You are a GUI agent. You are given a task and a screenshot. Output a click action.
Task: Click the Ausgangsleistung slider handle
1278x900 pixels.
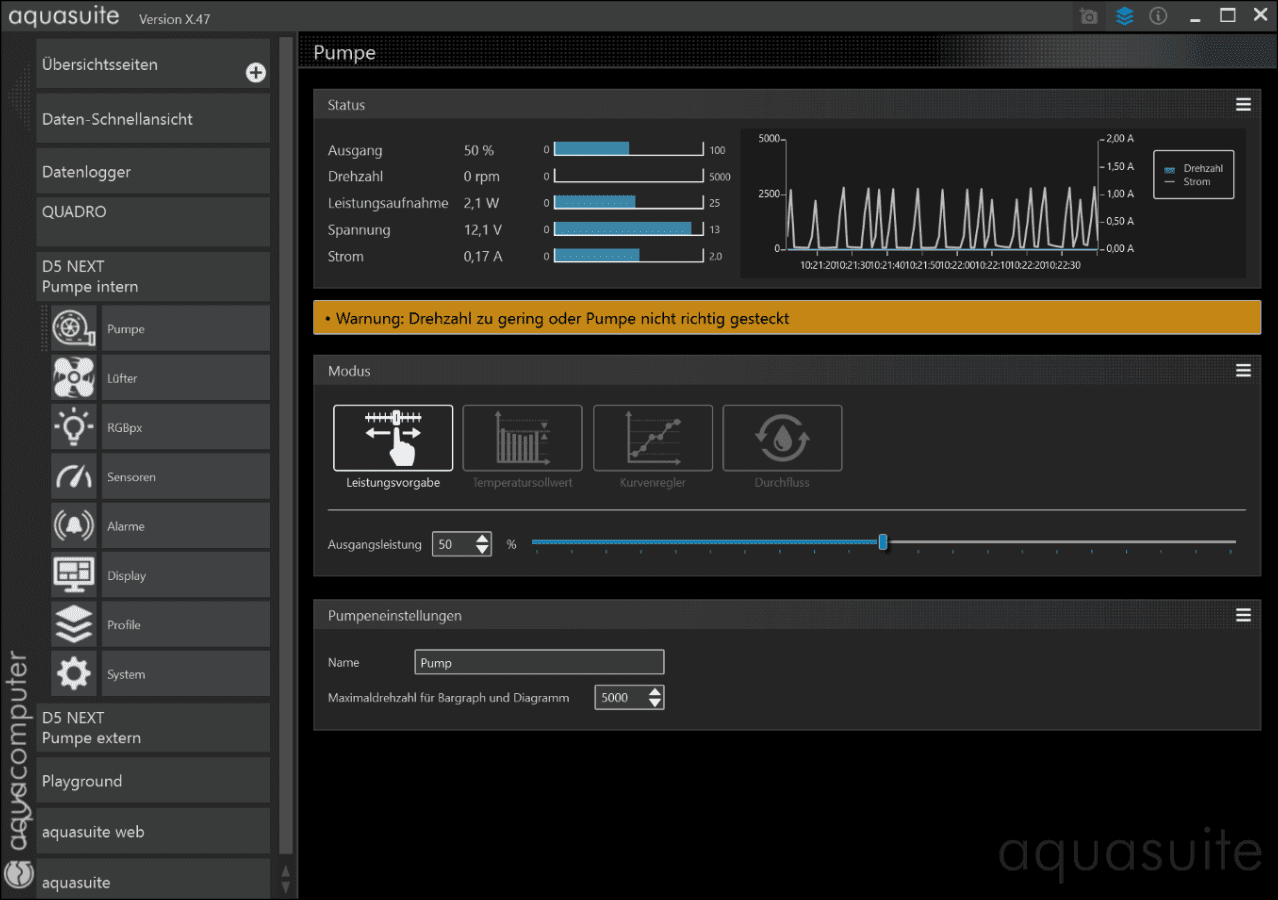pyautogui.click(x=883, y=542)
